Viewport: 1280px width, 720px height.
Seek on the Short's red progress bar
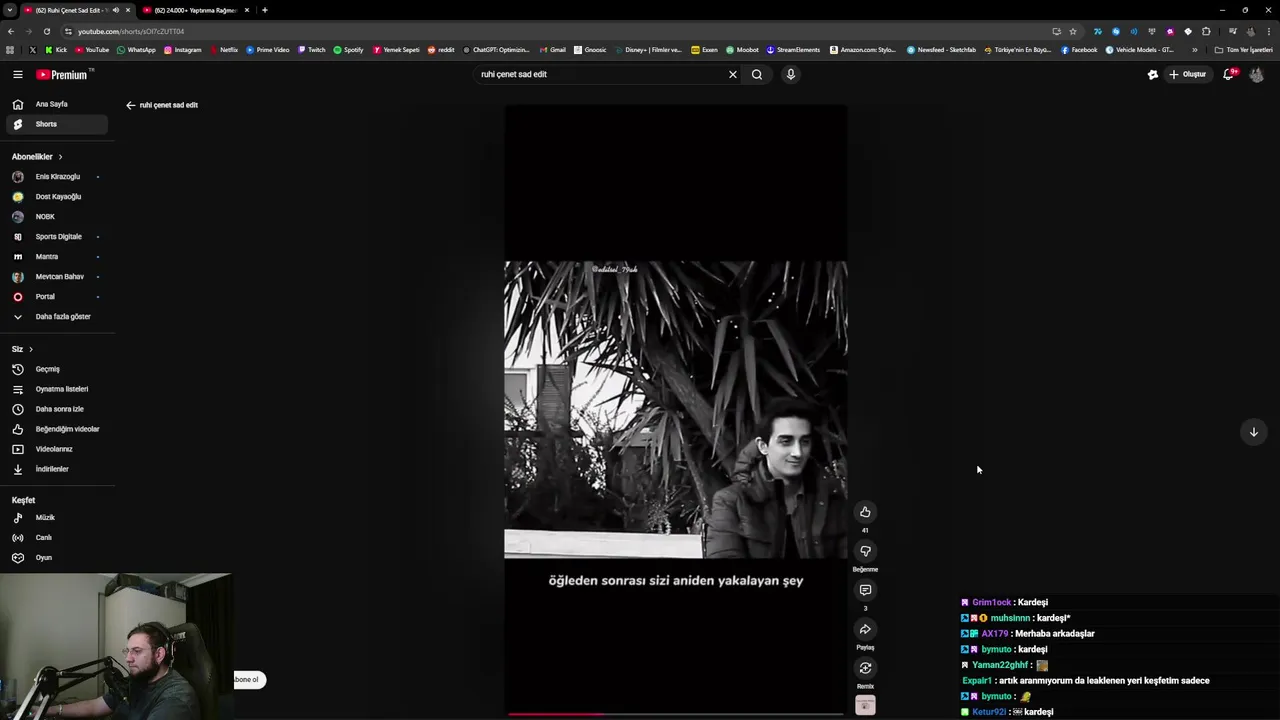click(676, 714)
